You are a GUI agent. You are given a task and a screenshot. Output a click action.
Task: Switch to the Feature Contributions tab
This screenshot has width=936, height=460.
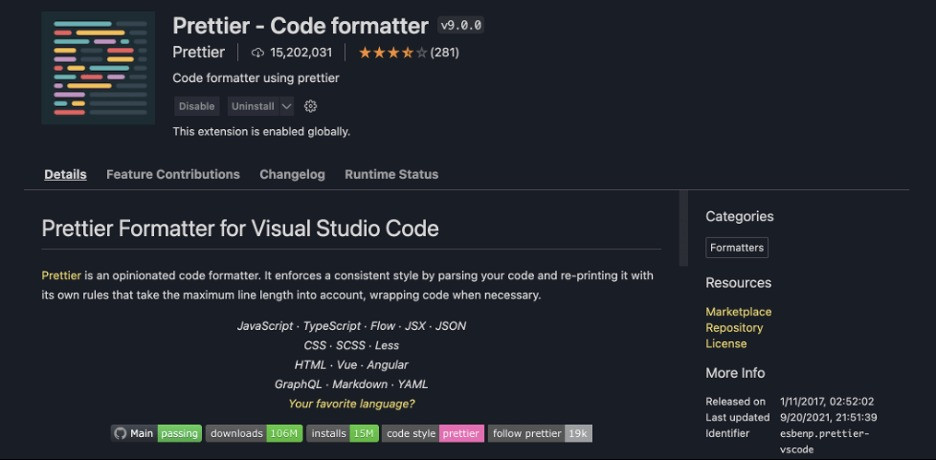tap(173, 174)
